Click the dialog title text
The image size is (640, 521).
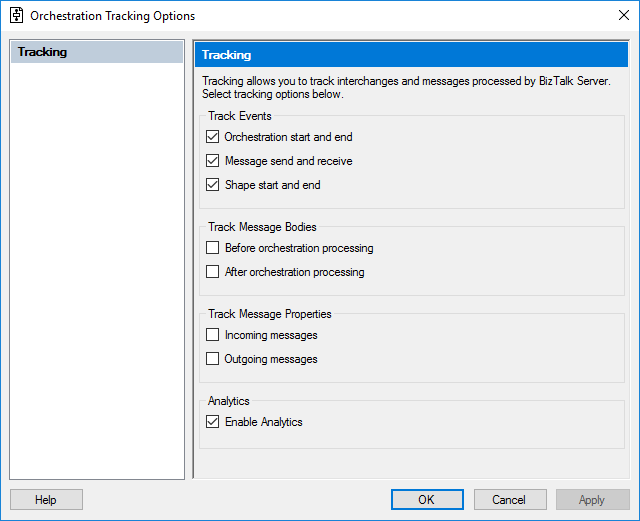pyautogui.click(x=113, y=16)
